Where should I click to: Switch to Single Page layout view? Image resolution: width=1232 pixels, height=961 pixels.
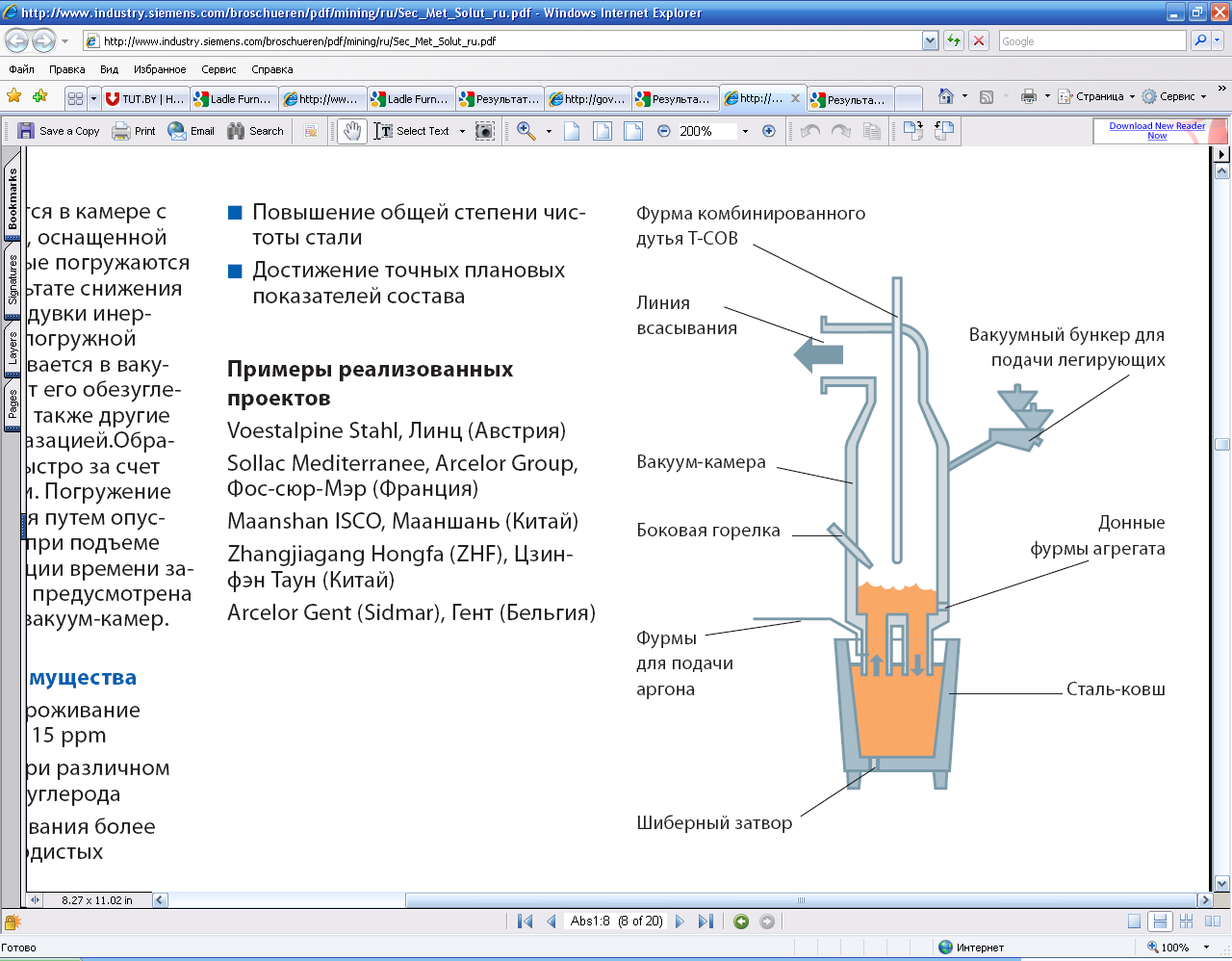(x=1135, y=922)
